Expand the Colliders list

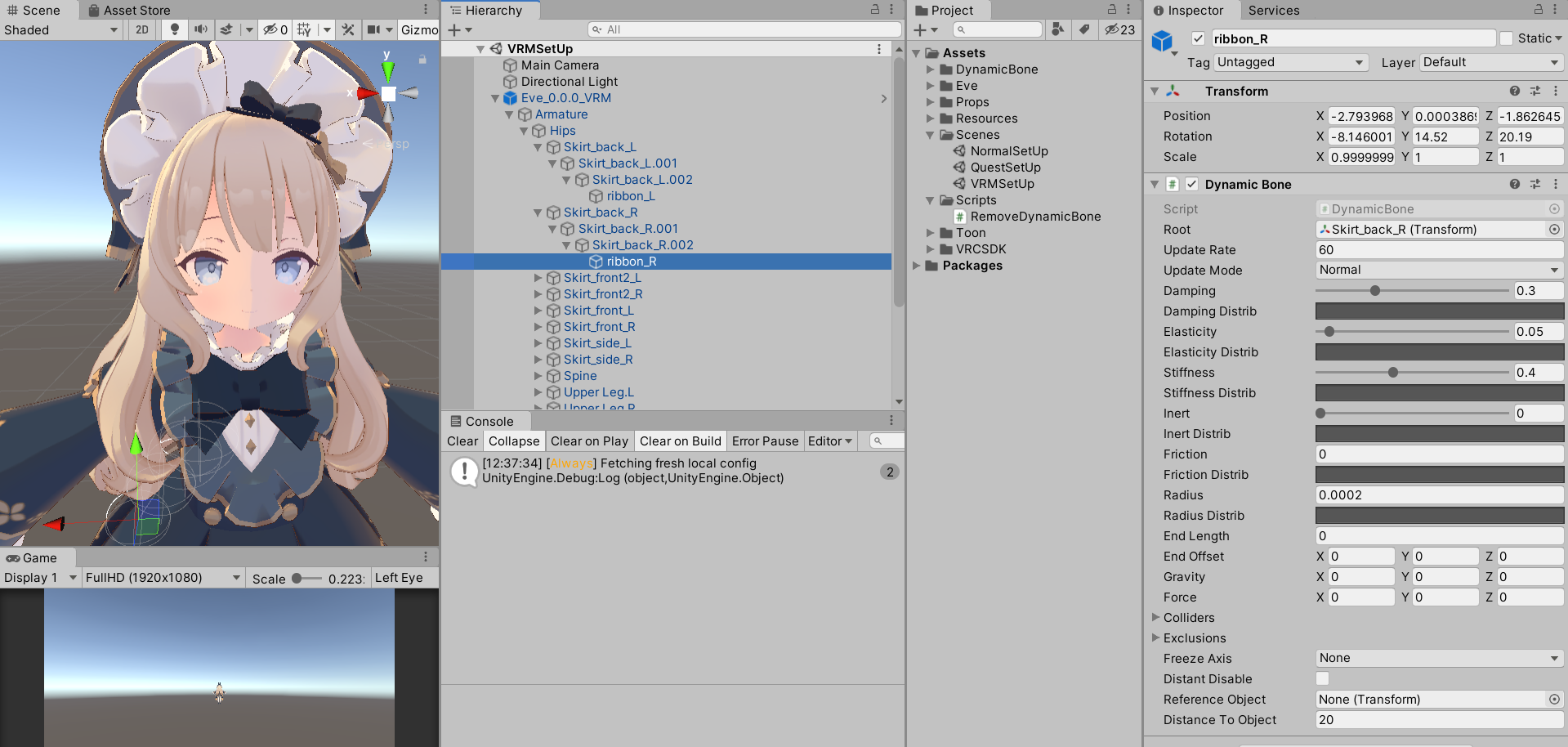point(1156,617)
